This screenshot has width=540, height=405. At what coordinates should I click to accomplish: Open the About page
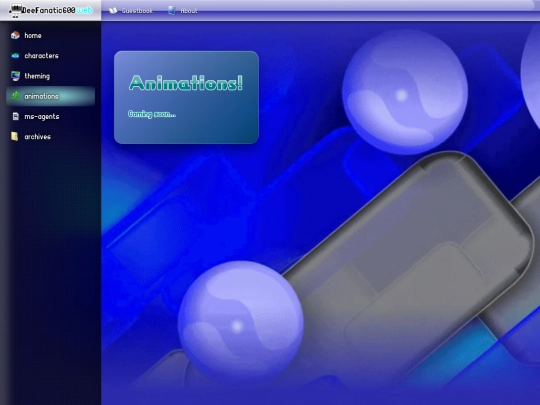(189, 11)
